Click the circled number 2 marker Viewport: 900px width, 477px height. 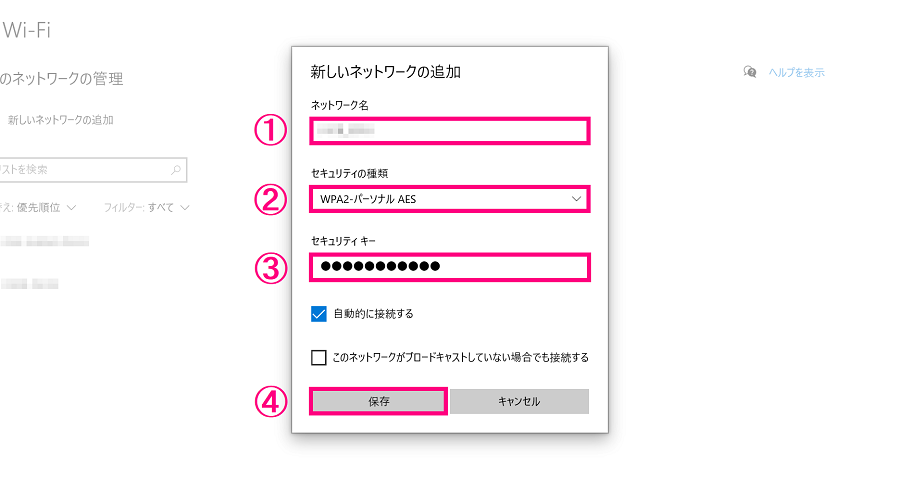point(270,200)
